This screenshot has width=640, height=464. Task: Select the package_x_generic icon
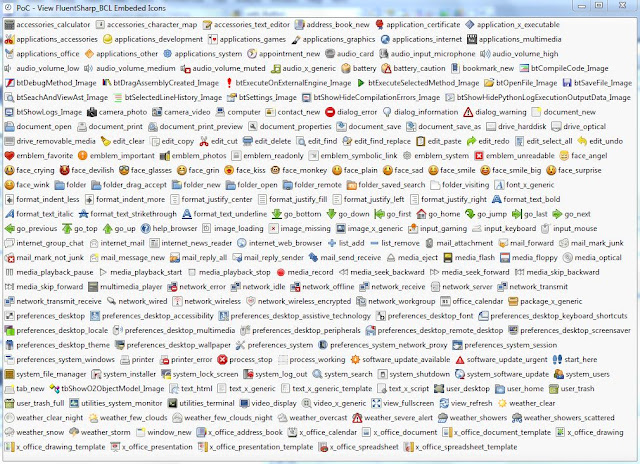pos(513,302)
